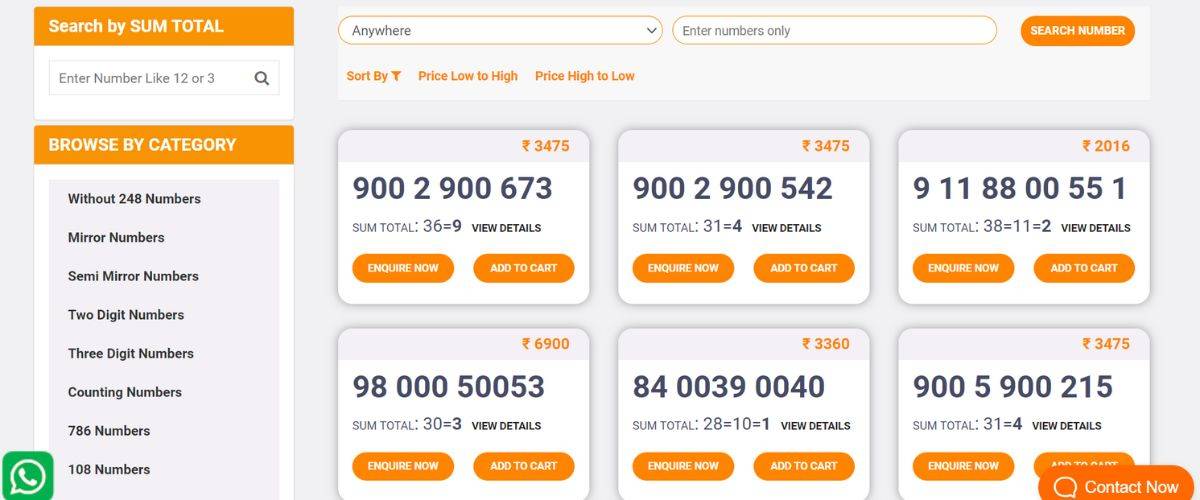Open Without 248 Numbers category
This screenshot has width=1200, height=500.
(x=134, y=199)
